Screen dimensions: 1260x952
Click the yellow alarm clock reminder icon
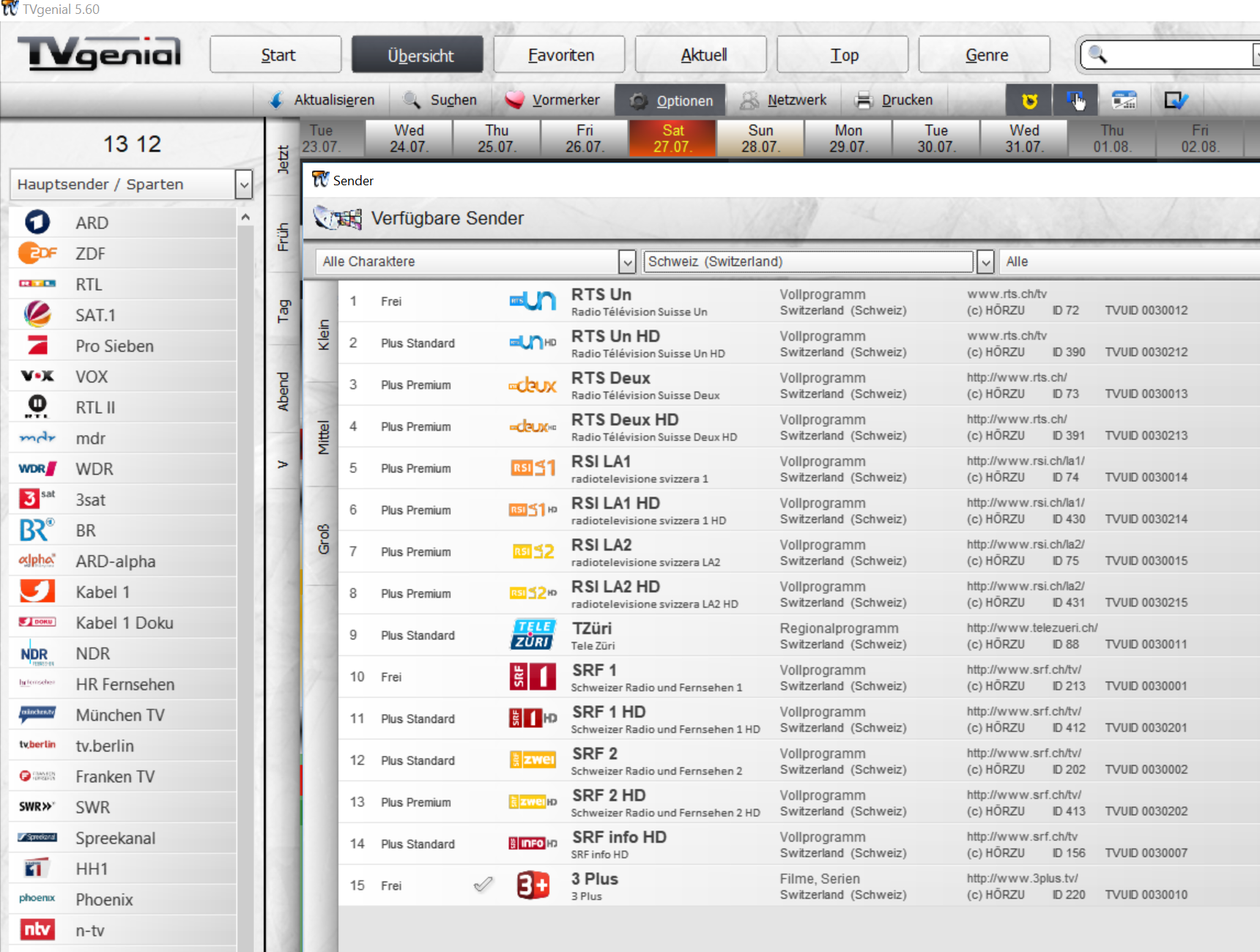pos(1029,100)
